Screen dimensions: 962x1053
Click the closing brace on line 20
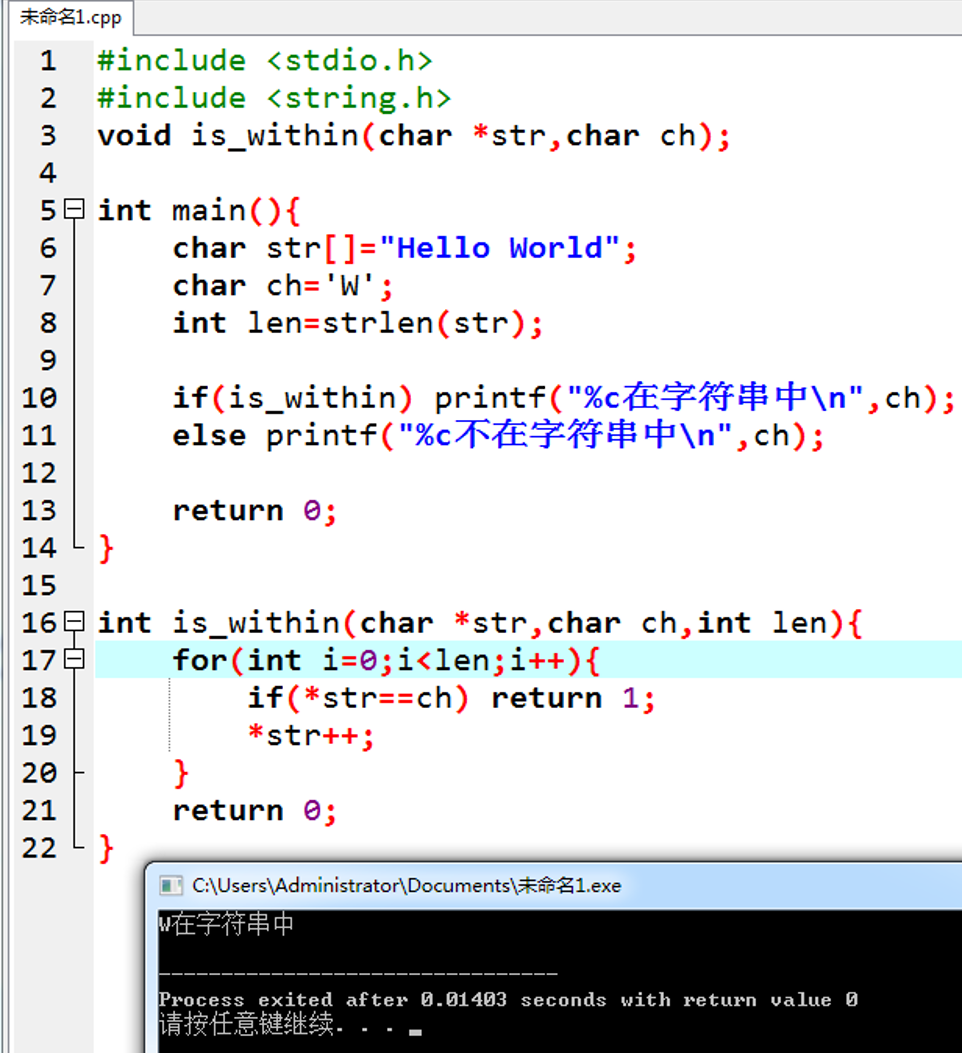(x=181, y=774)
